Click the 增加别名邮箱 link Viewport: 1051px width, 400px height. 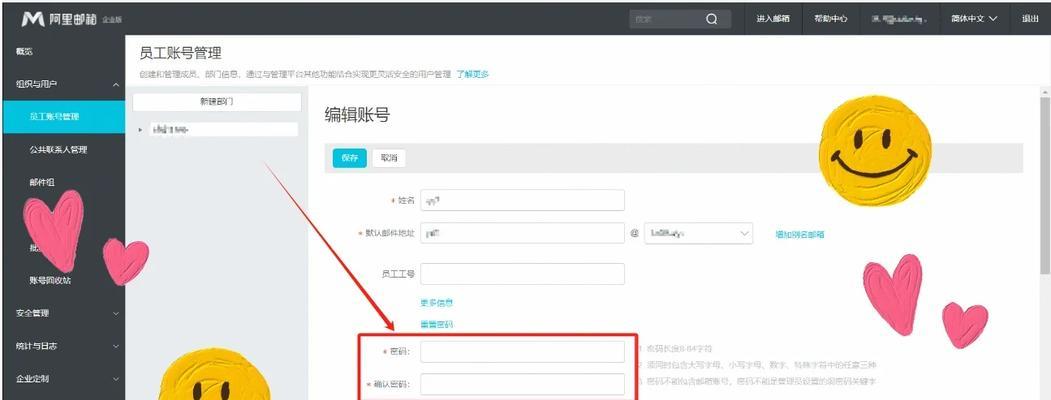tap(800, 235)
